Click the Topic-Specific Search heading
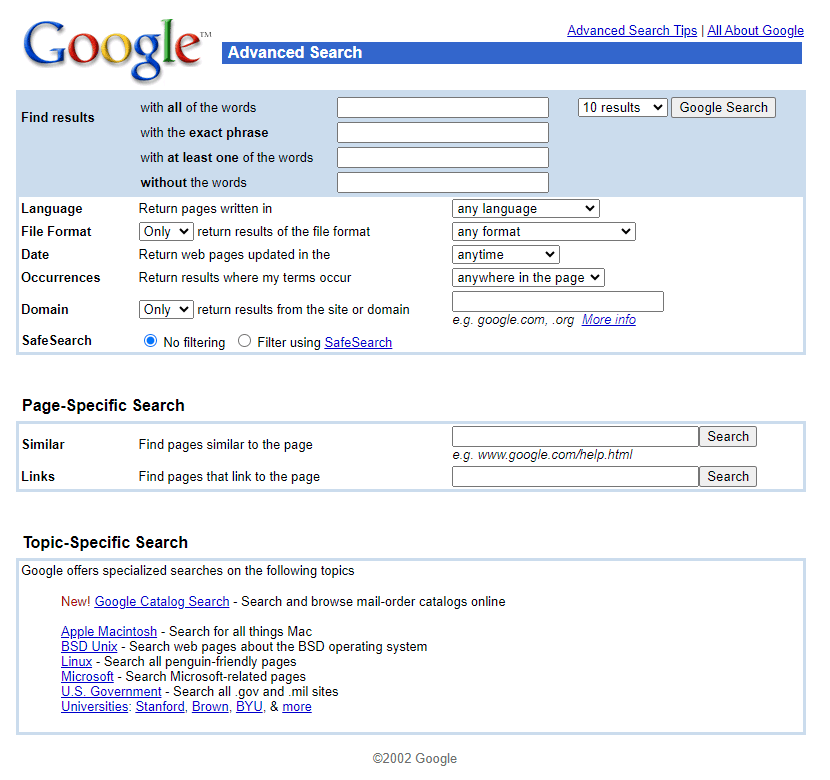The height and width of the screenshot is (780, 830). (105, 542)
